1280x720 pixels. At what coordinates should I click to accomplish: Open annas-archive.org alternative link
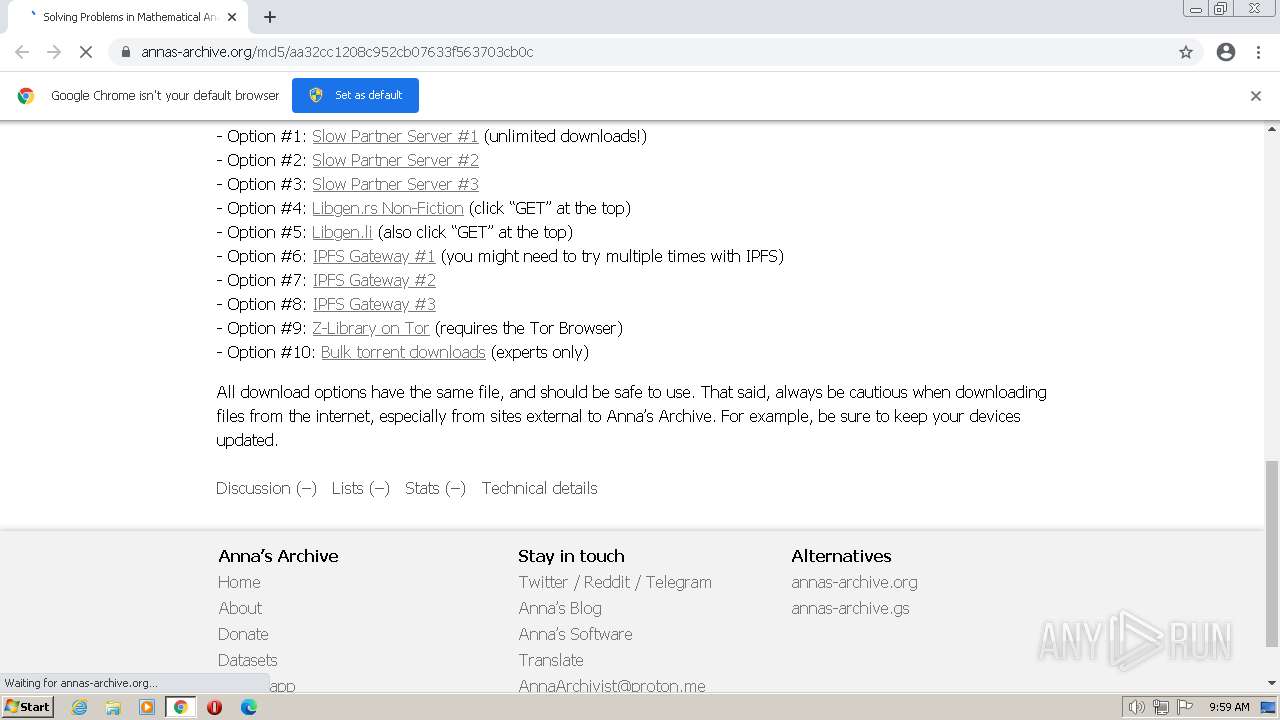854,582
